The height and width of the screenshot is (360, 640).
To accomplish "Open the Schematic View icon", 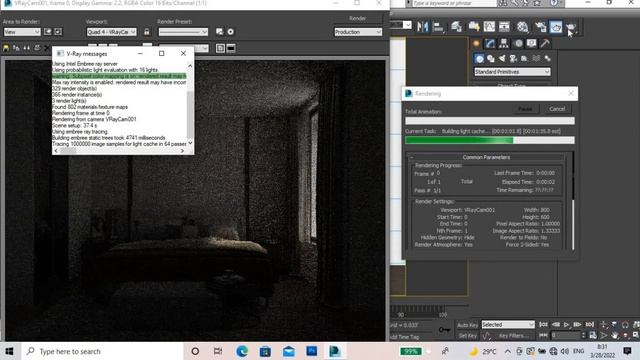I will (x=504, y=27).
